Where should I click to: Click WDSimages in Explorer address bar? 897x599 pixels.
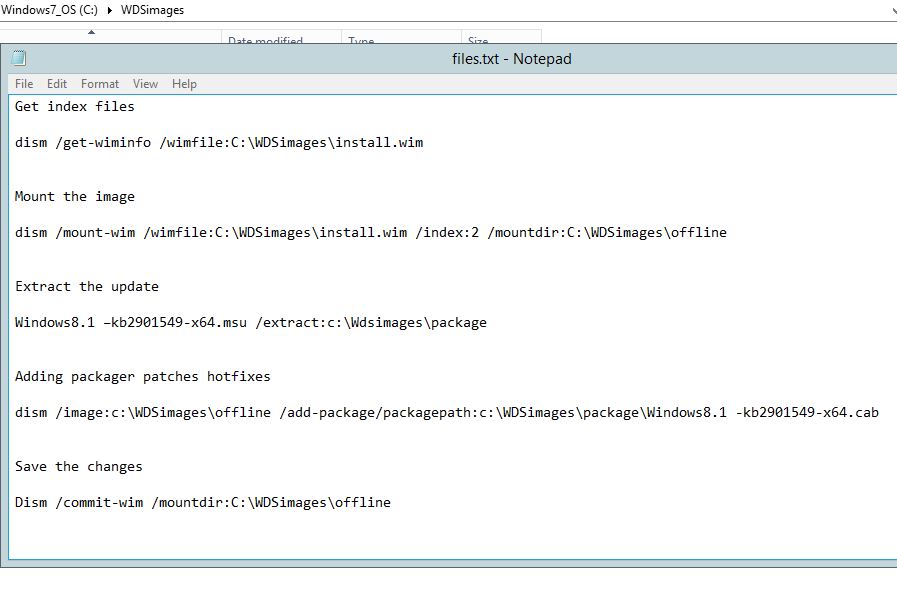(x=153, y=10)
